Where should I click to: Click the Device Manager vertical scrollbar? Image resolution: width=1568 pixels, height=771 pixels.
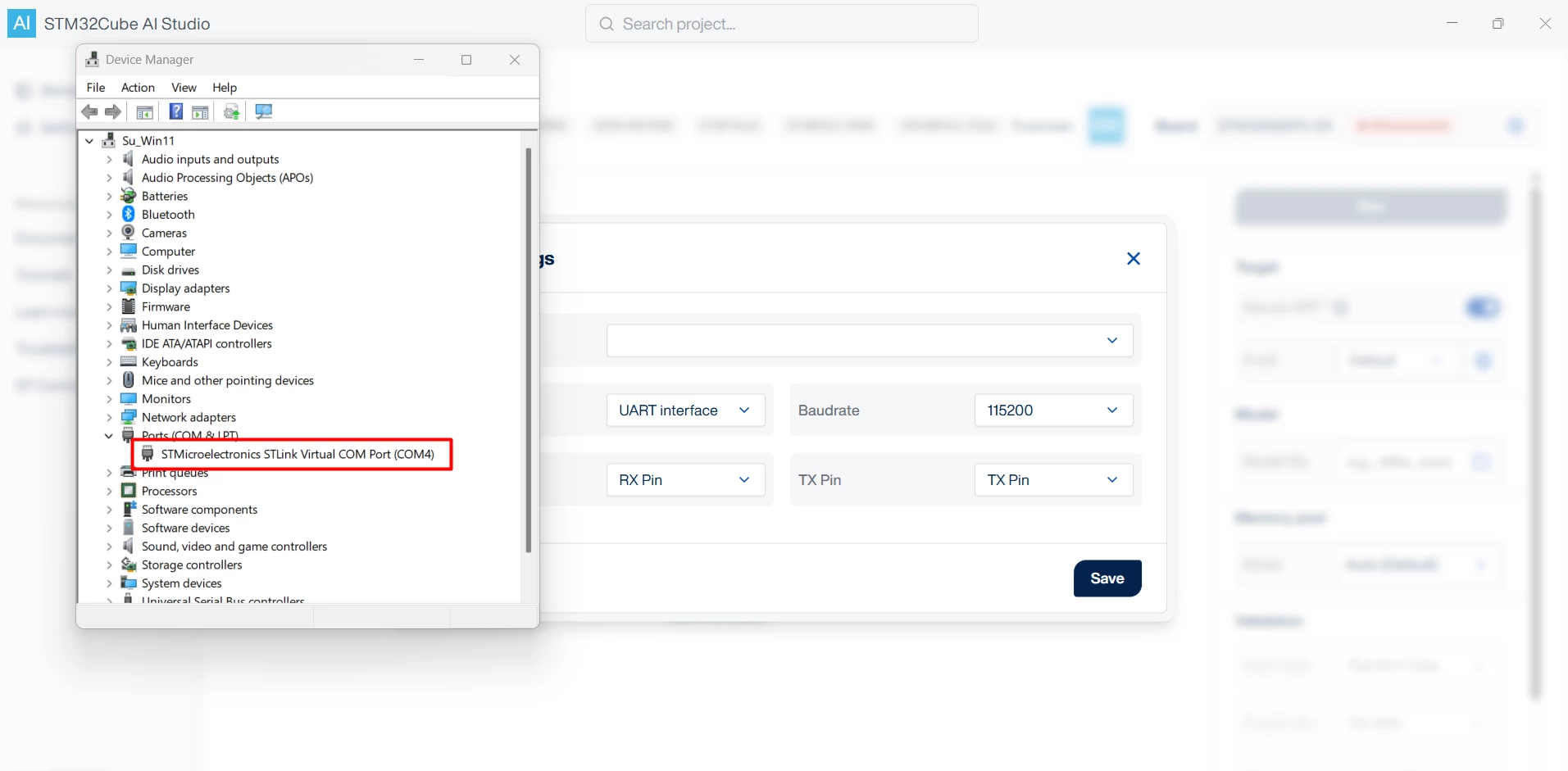[x=529, y=351]
